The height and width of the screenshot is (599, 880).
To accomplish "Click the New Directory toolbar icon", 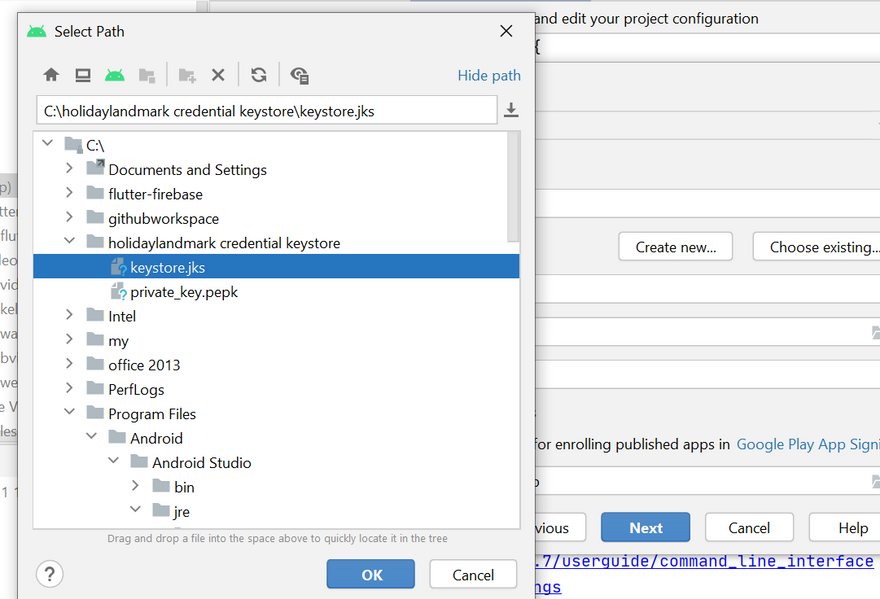I will [187, 75].
